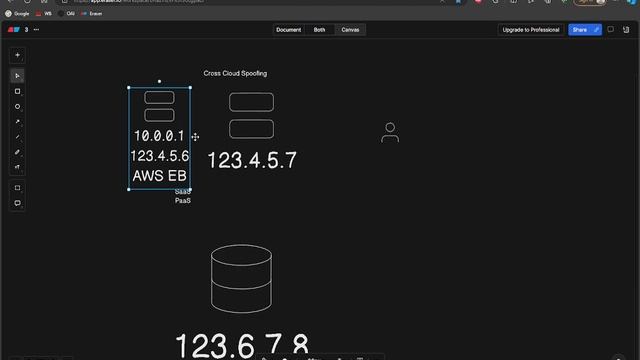Image resolution: width=640 pixels, height=360 pixels.
Task: Choose the ellipse shape tool
Action: (x=17, y=107)
